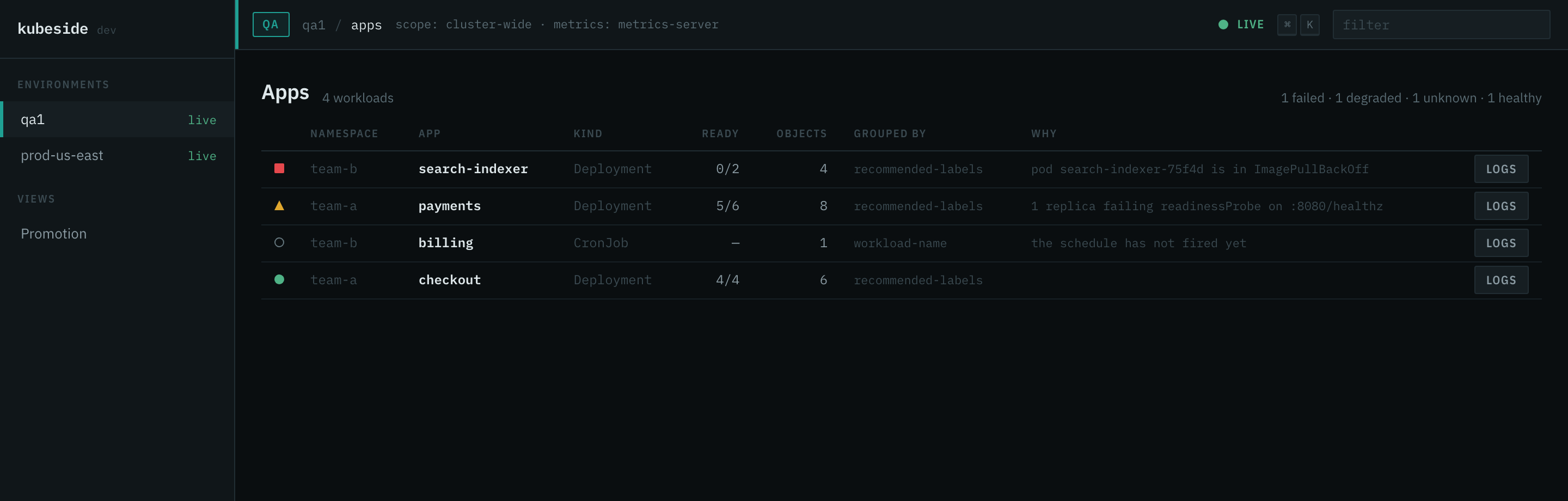The image size is (1568, 501).
Task: View logs for the billing CronJob
Action: [x=1500, y=243]
